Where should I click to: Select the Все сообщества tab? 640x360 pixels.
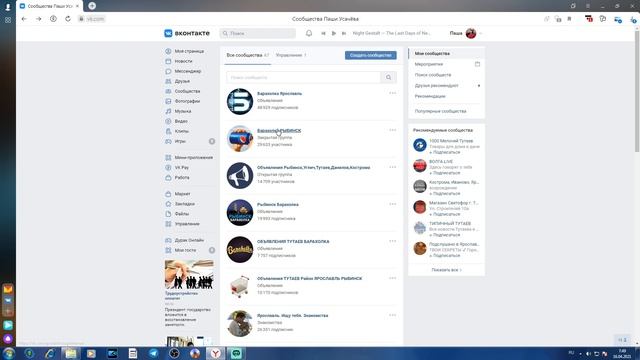tap(248, 55)
